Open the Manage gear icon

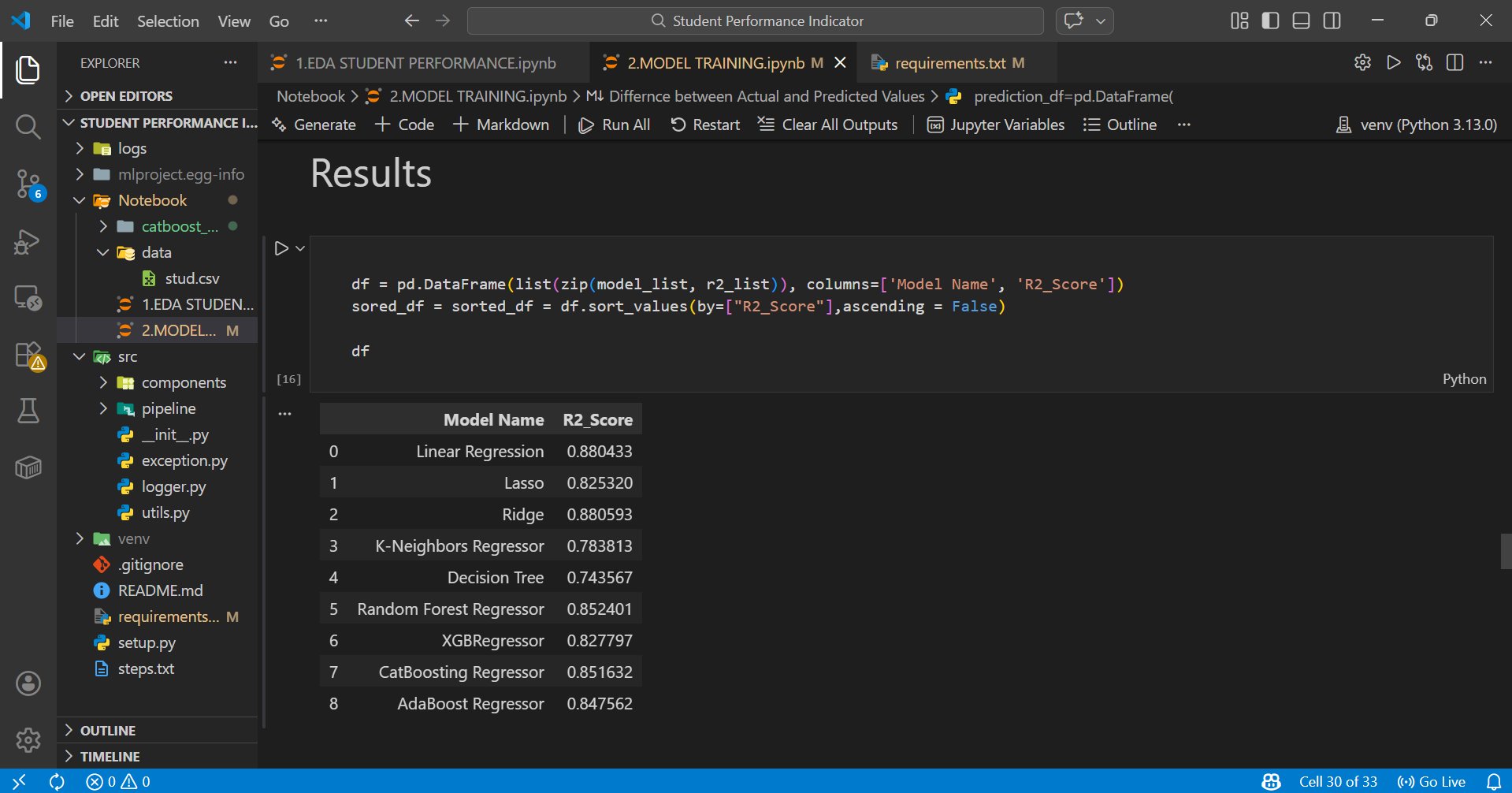point(28,739)
